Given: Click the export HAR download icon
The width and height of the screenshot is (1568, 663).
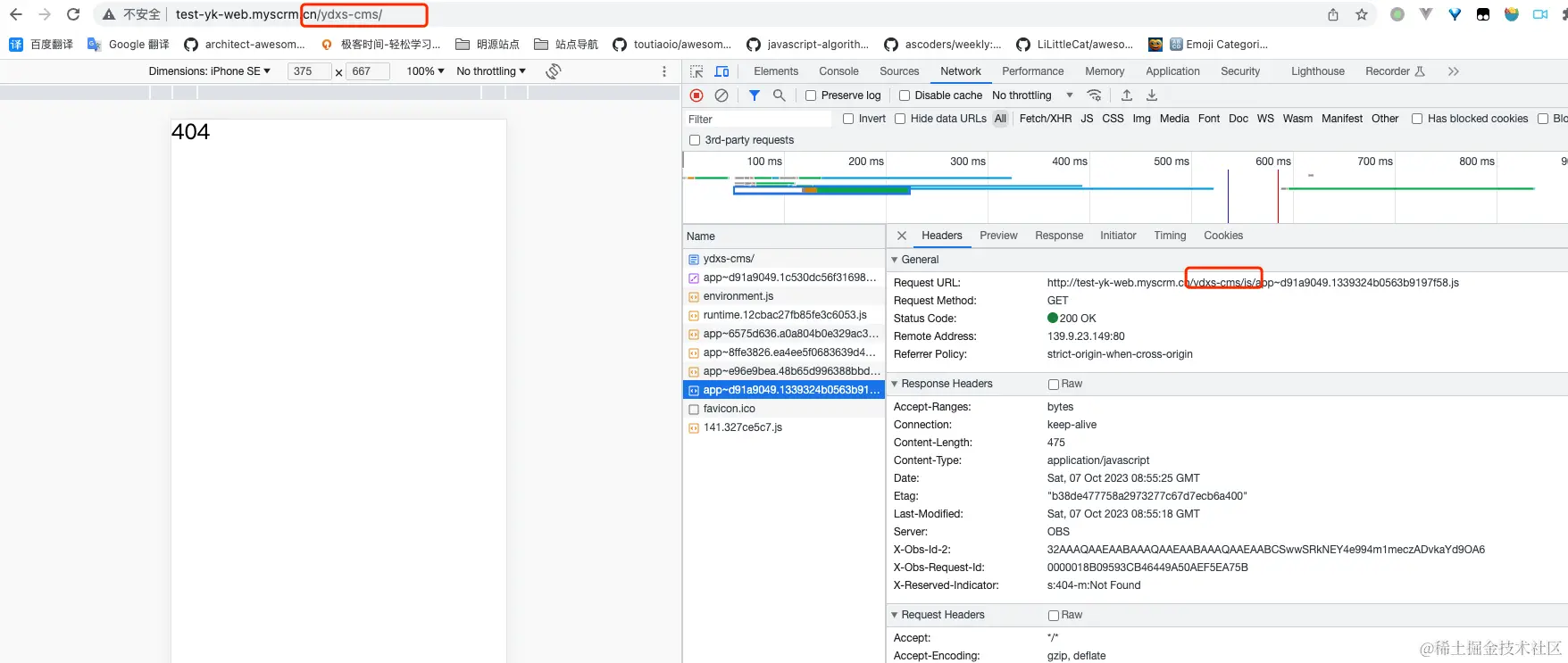Looking at the screenshot, I should coord(1152,95).
